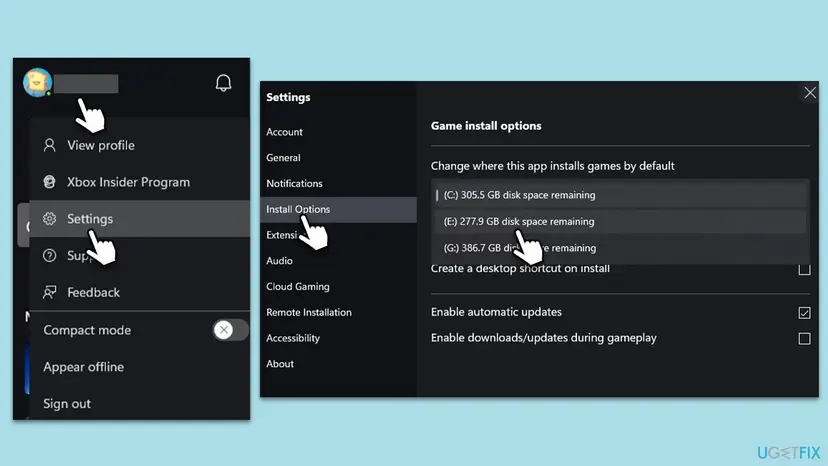828x466 pixels.
Task: Click the Game install options heading
Action: point(486,126)
